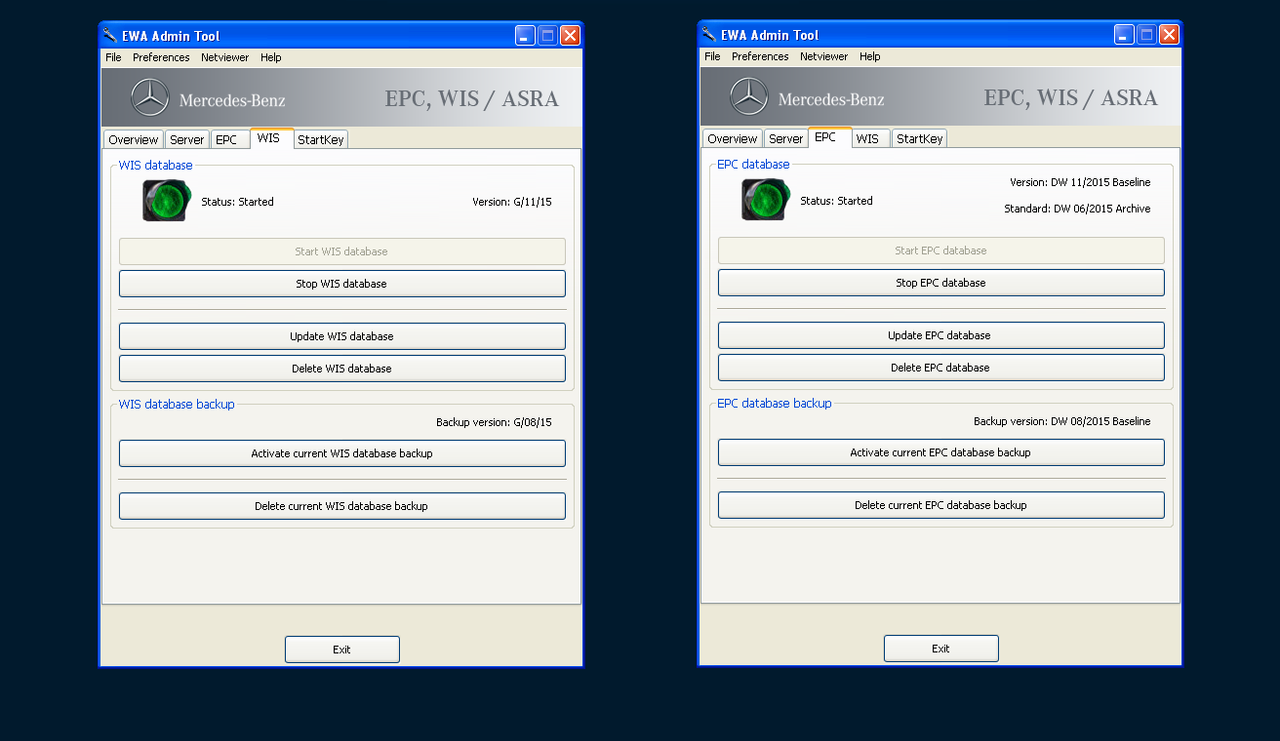Click the Start EPC database button
Image resolution: width=1280 pixels, height=741 pixels.
click(941, 251)
